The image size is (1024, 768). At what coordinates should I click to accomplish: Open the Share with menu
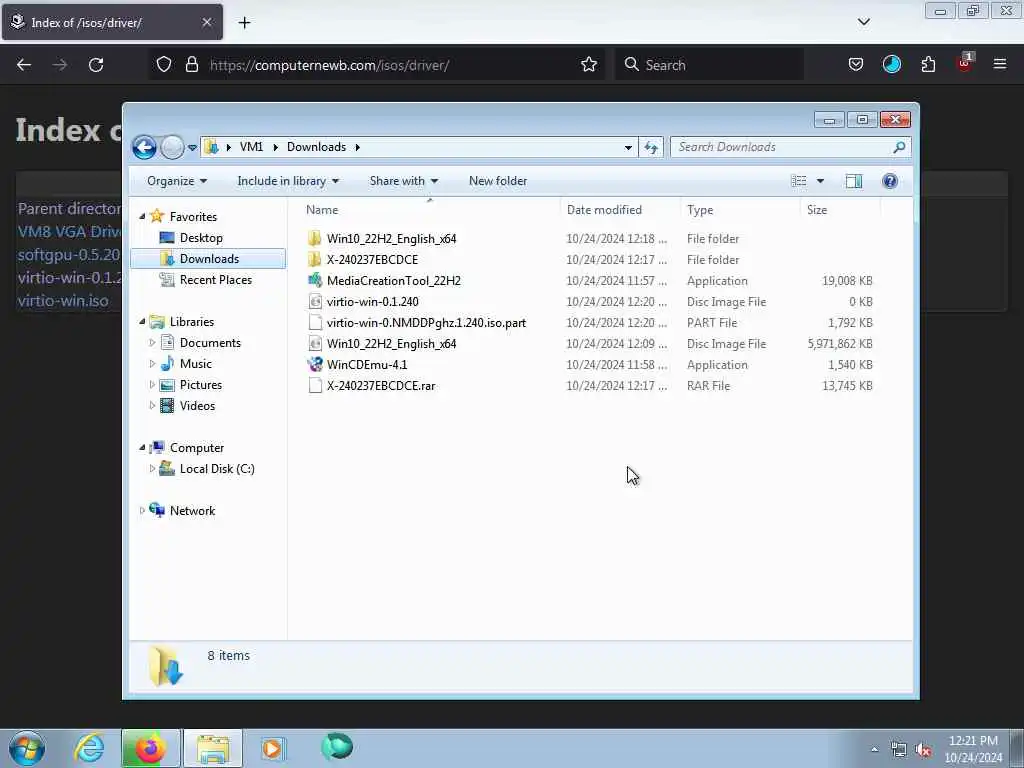tap(404, 181)
